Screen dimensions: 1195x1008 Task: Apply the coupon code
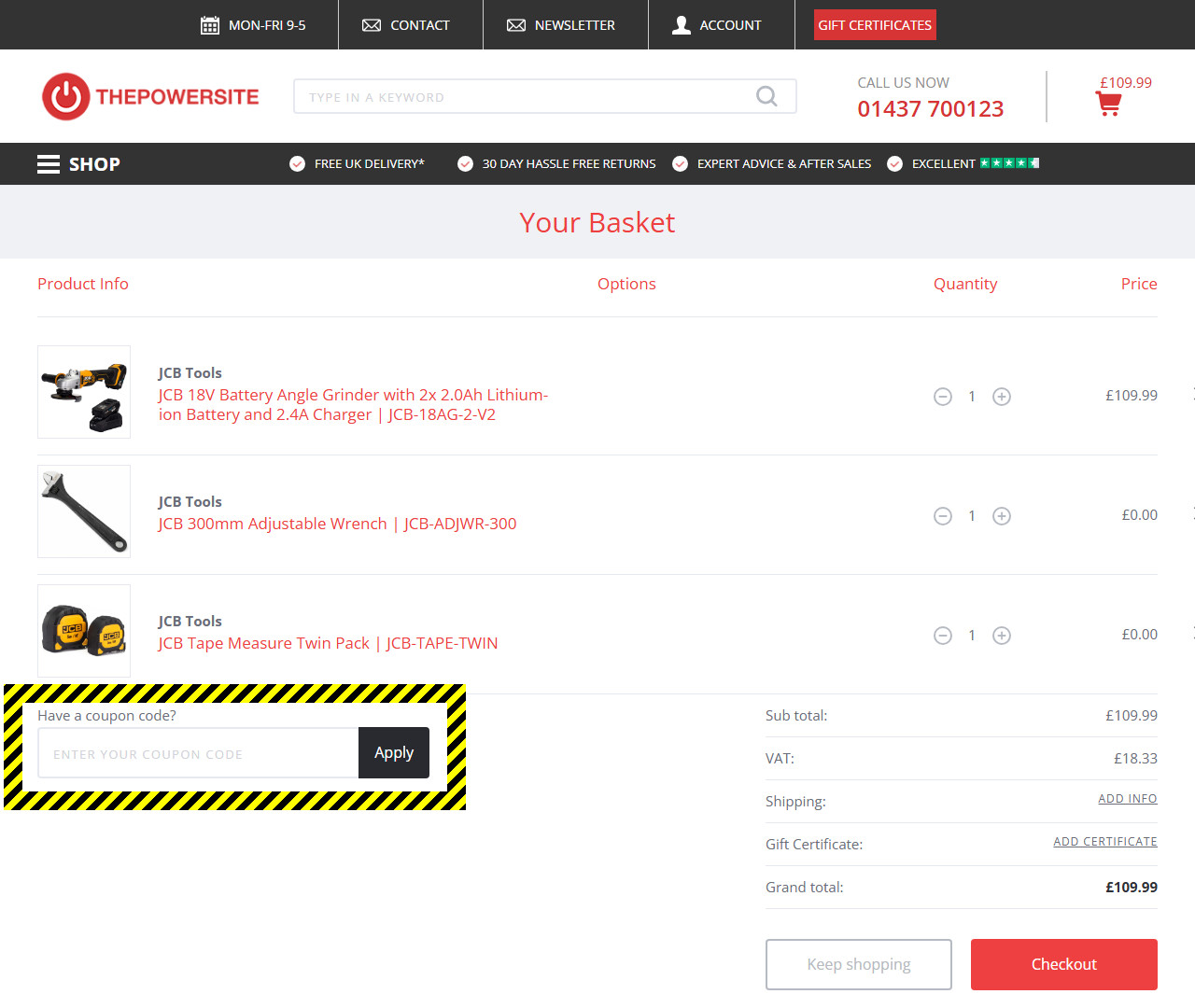pos(394,752)
